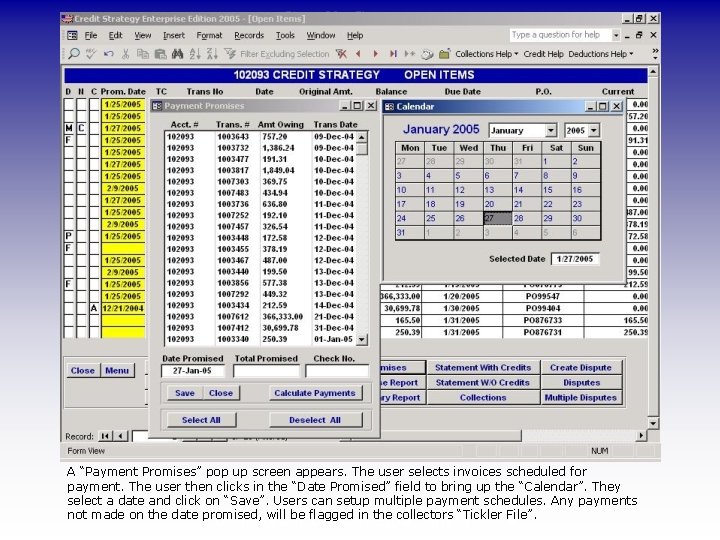Click the Filter Excluding Selection funnel icon

click(230, 54)
